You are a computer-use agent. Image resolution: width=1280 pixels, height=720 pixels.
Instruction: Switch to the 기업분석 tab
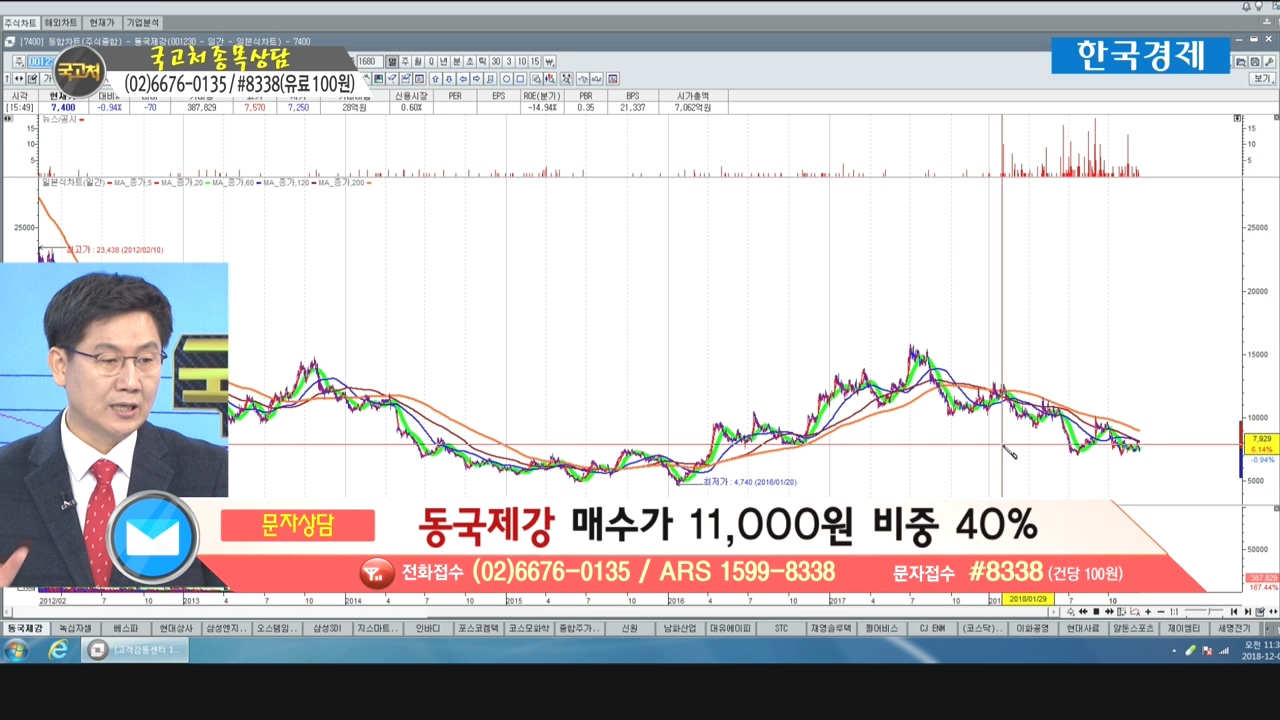[142, 22]
